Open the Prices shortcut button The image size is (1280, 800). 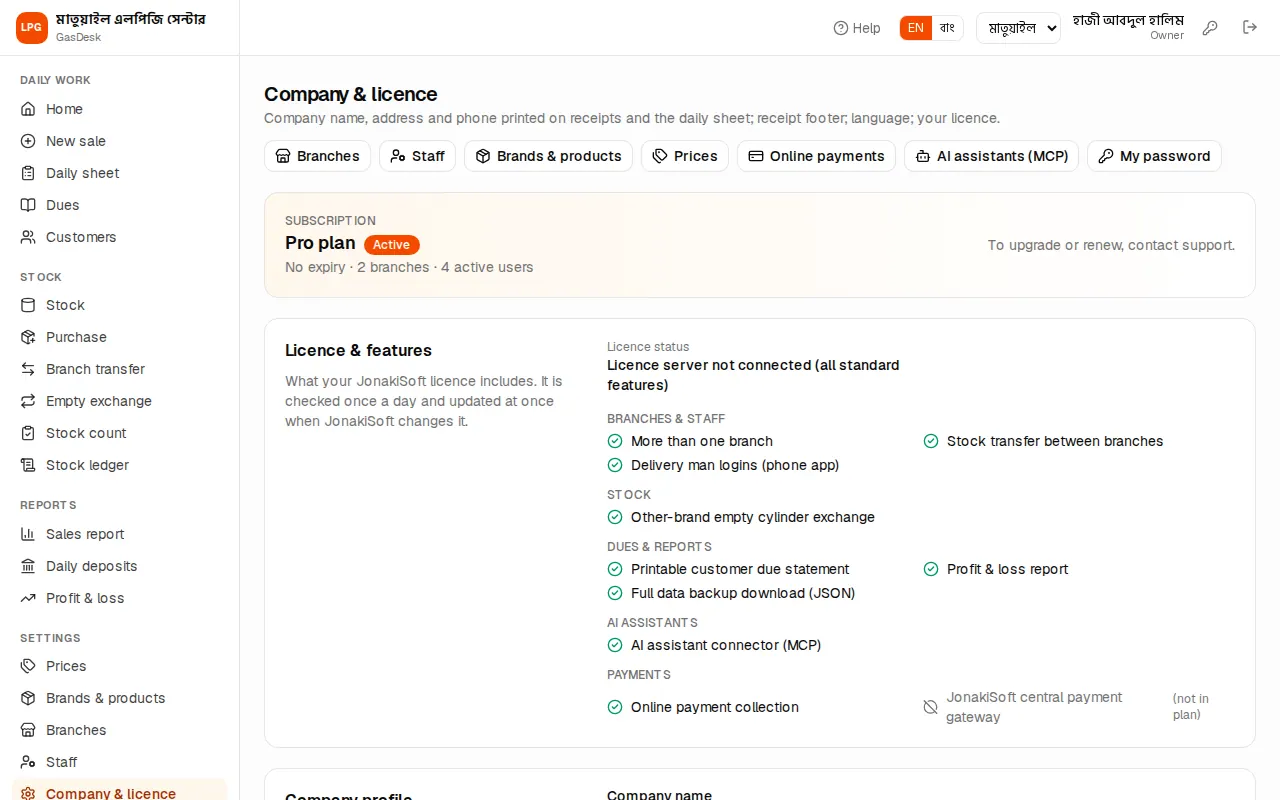[684, 156]
